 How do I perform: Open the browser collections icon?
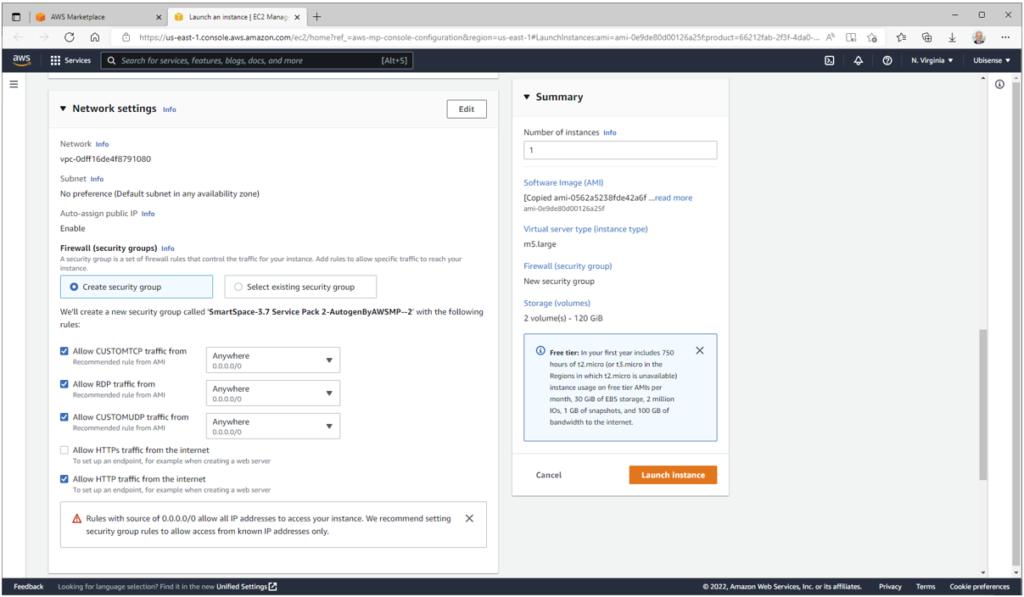[x=927, y=37]
